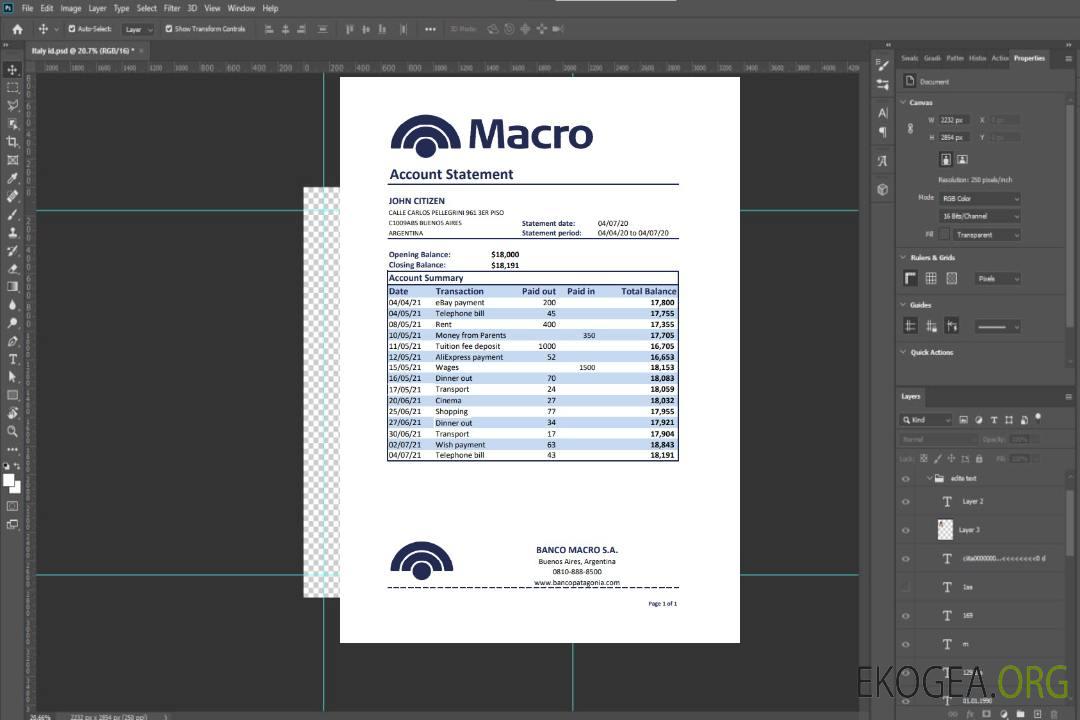1080x720 pixels.
Task: Select the Dodge tool
Action: tap(12, 322)
